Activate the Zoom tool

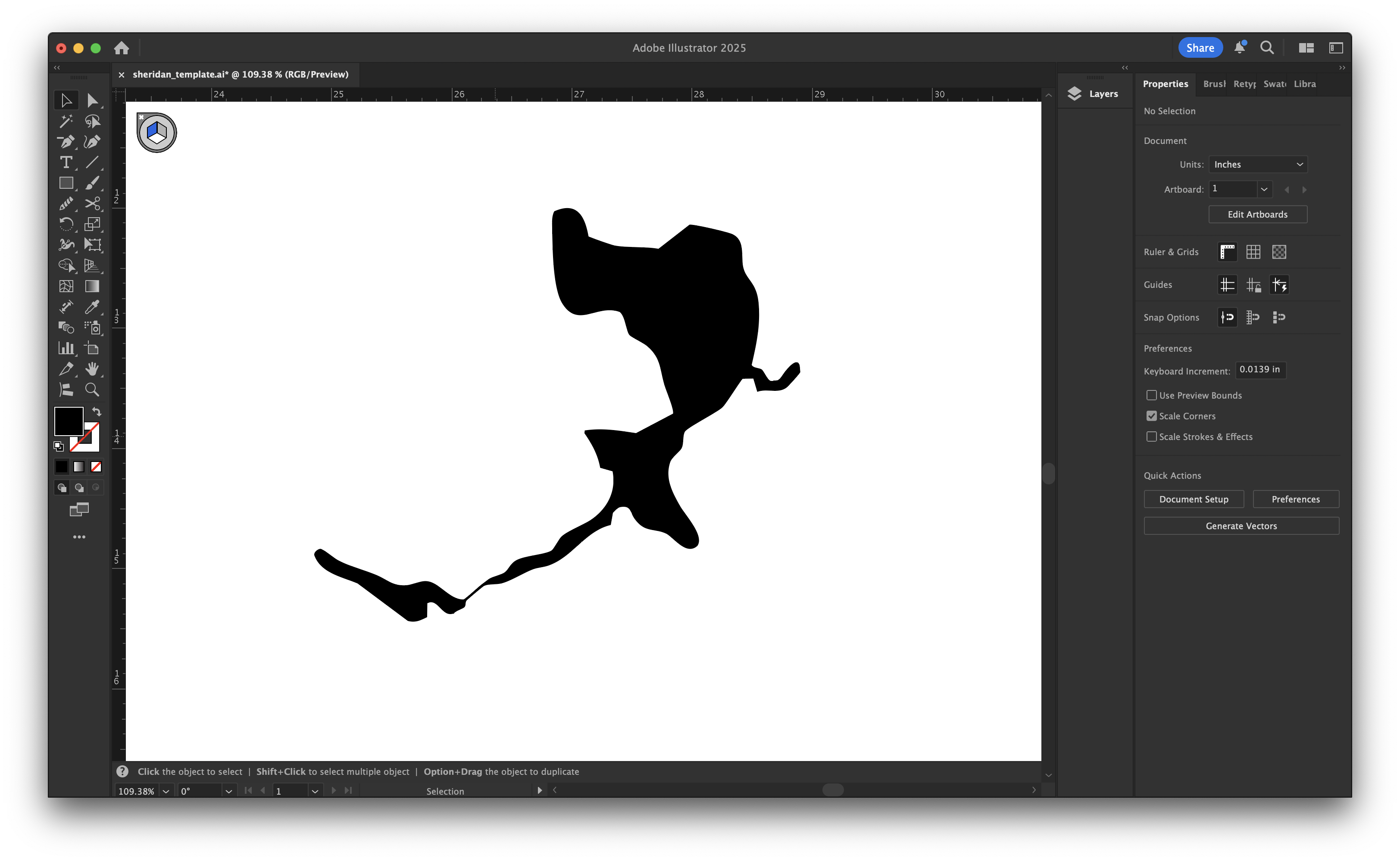pyautogui.click(x=93, y=390)
